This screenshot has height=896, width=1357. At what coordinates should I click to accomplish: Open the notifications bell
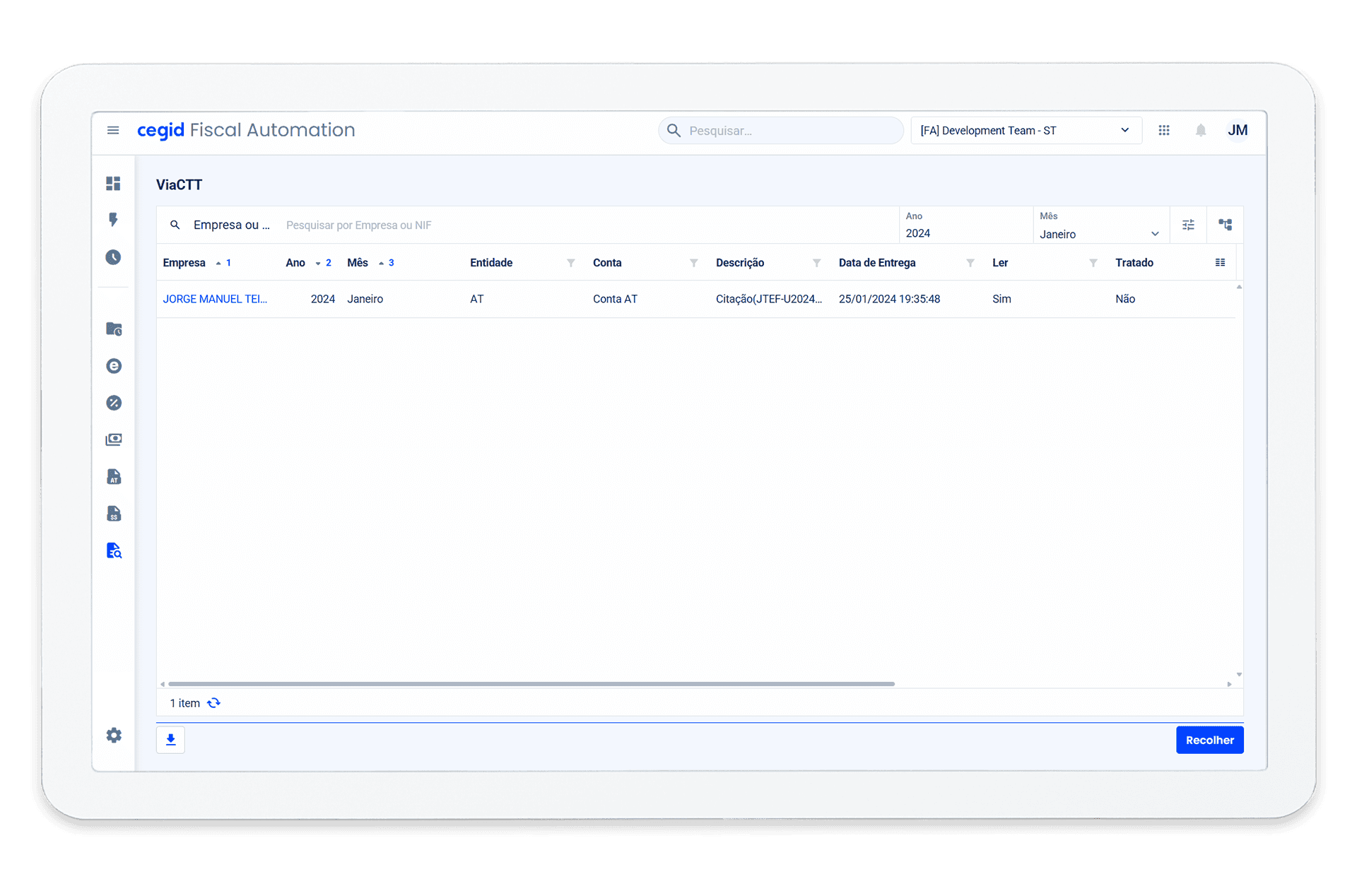tap(1200, 130)
